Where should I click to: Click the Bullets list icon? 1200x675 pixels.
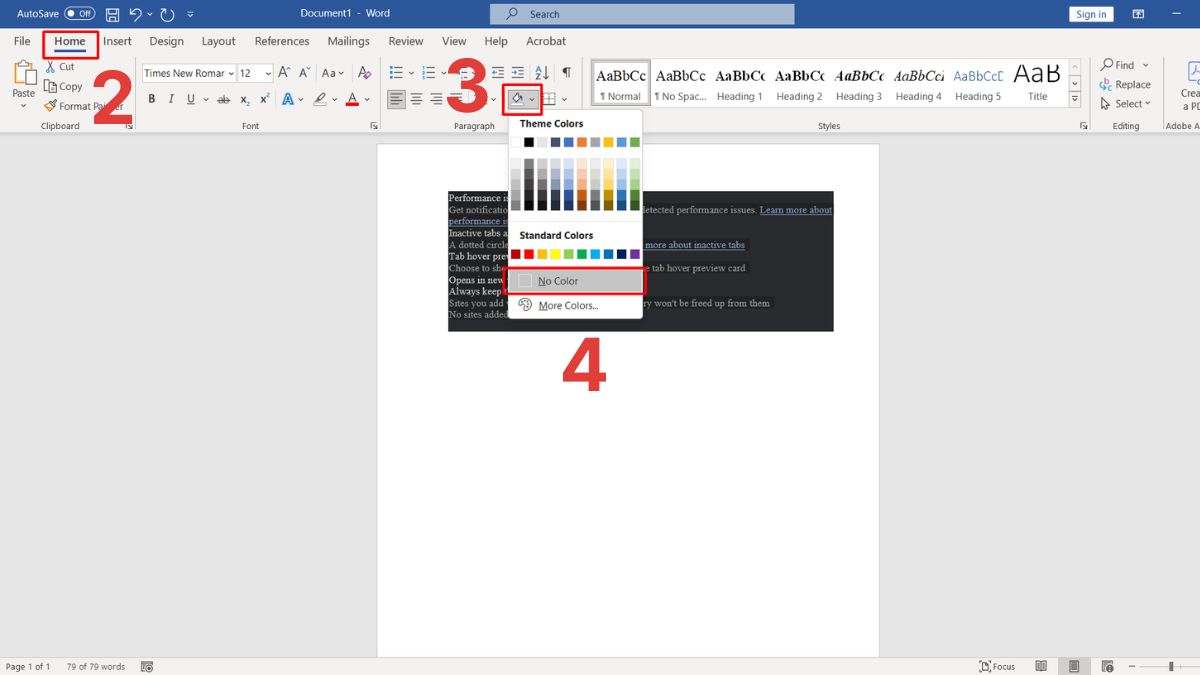point(396,73)
